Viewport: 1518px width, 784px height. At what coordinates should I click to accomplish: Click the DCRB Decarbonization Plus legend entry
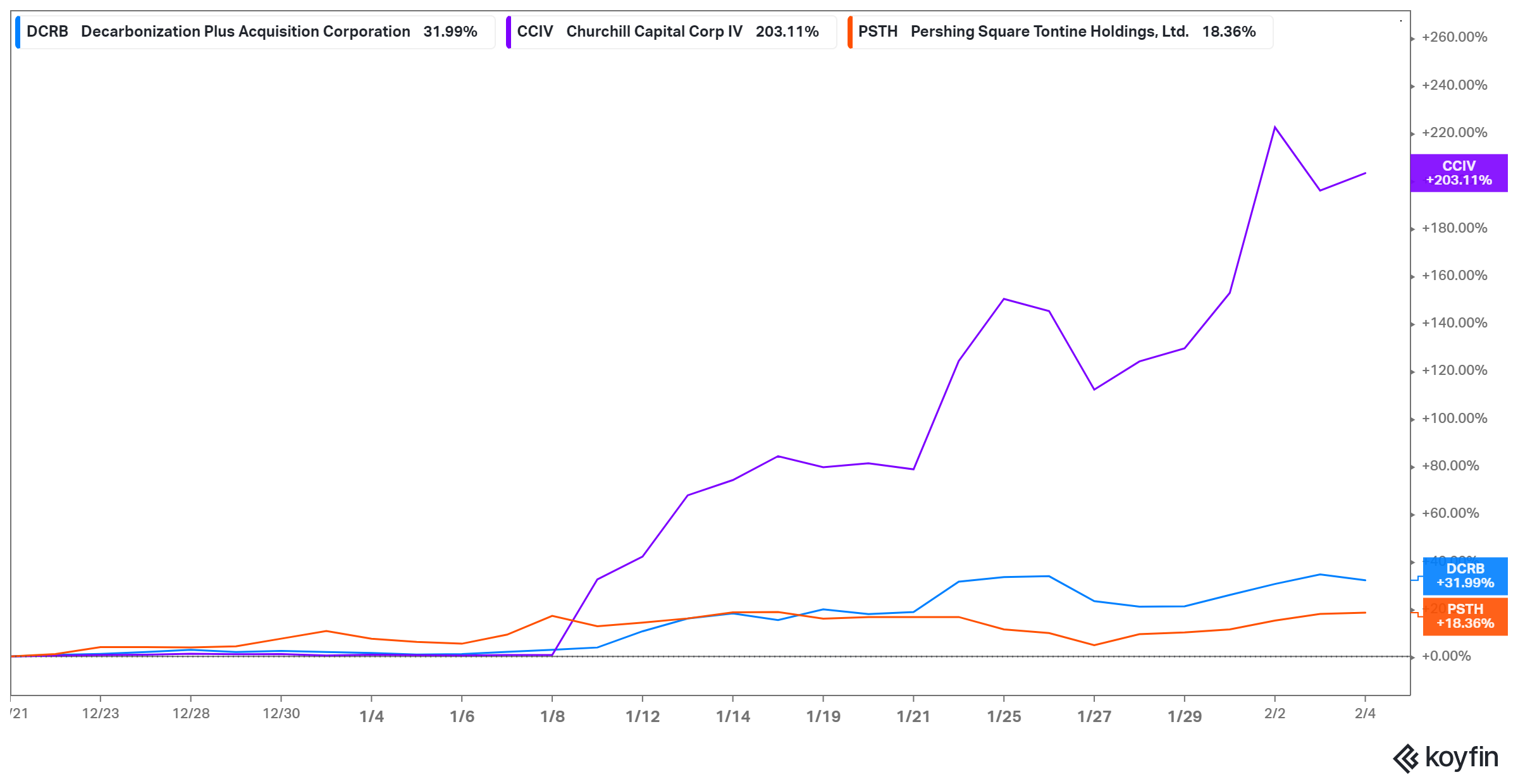(255, 32)
